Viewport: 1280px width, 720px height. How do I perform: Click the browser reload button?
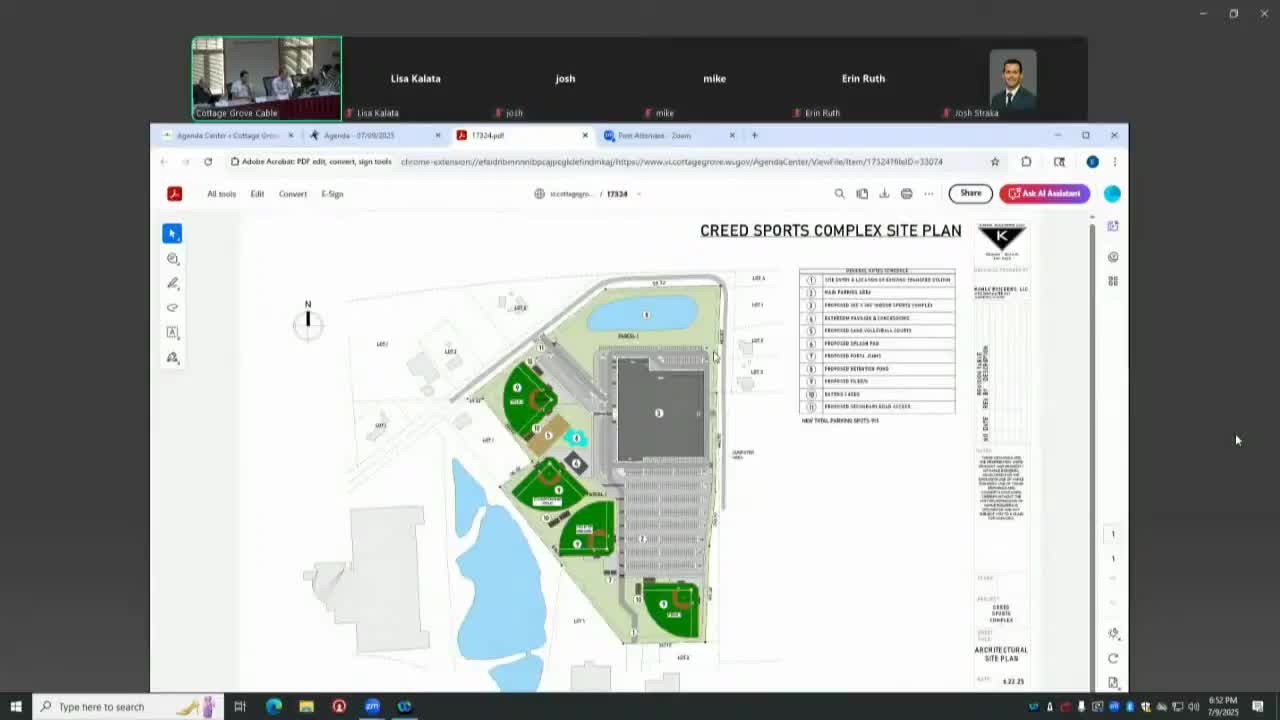click(208, 162)
